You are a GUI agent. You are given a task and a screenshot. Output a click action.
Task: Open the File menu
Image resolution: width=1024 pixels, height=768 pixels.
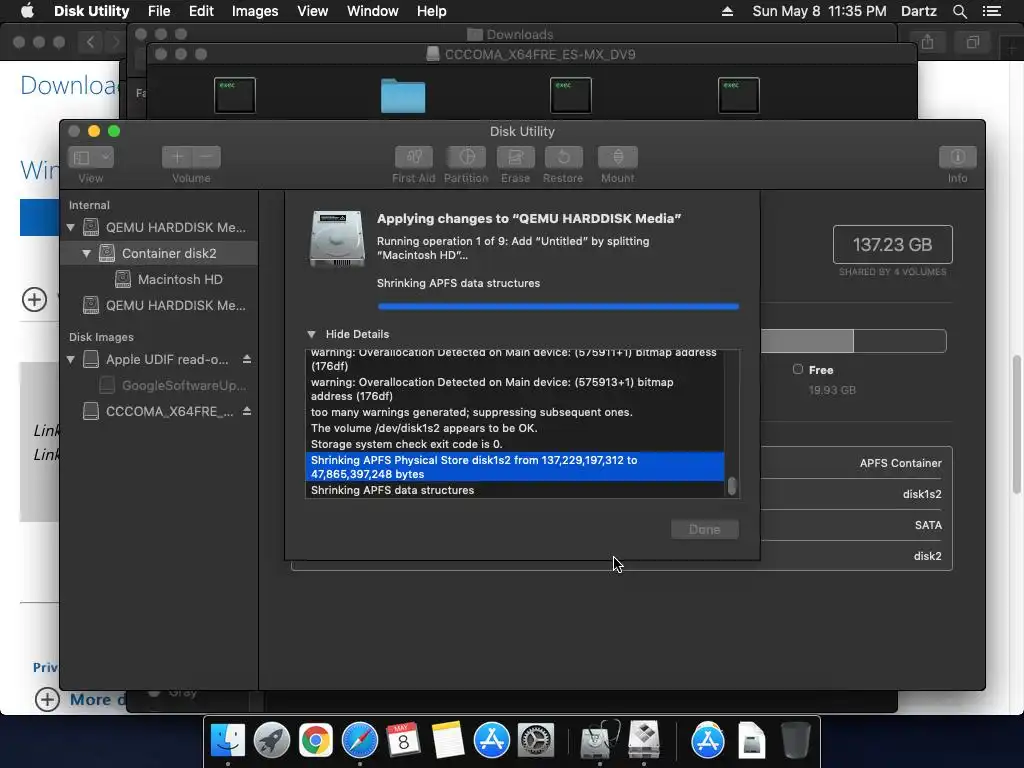pyautogui.click(x=159, y=11)
